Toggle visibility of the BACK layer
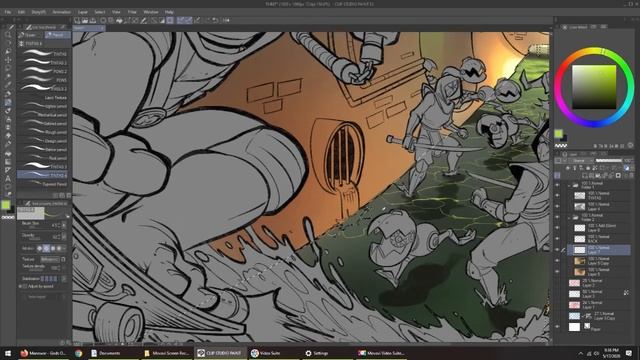Image resolution: width=640 pixels, height=360 pixels. 558,239
